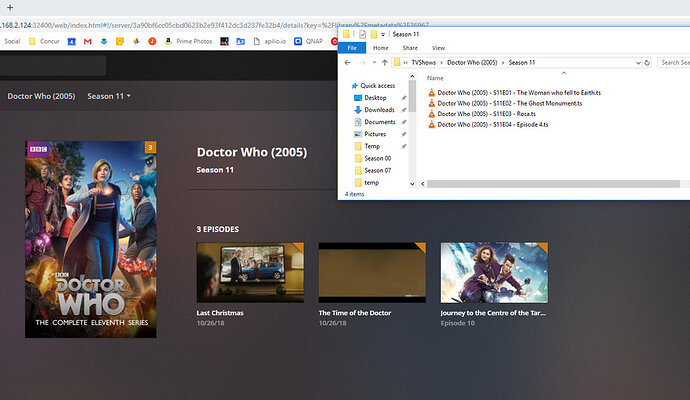
Task: Go back in File Explorer
Action: coord(348,62)
